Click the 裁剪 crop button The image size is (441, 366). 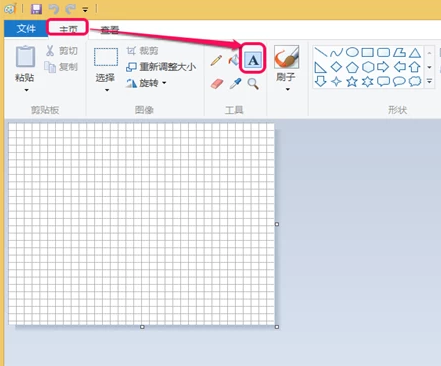click(142, 51)
